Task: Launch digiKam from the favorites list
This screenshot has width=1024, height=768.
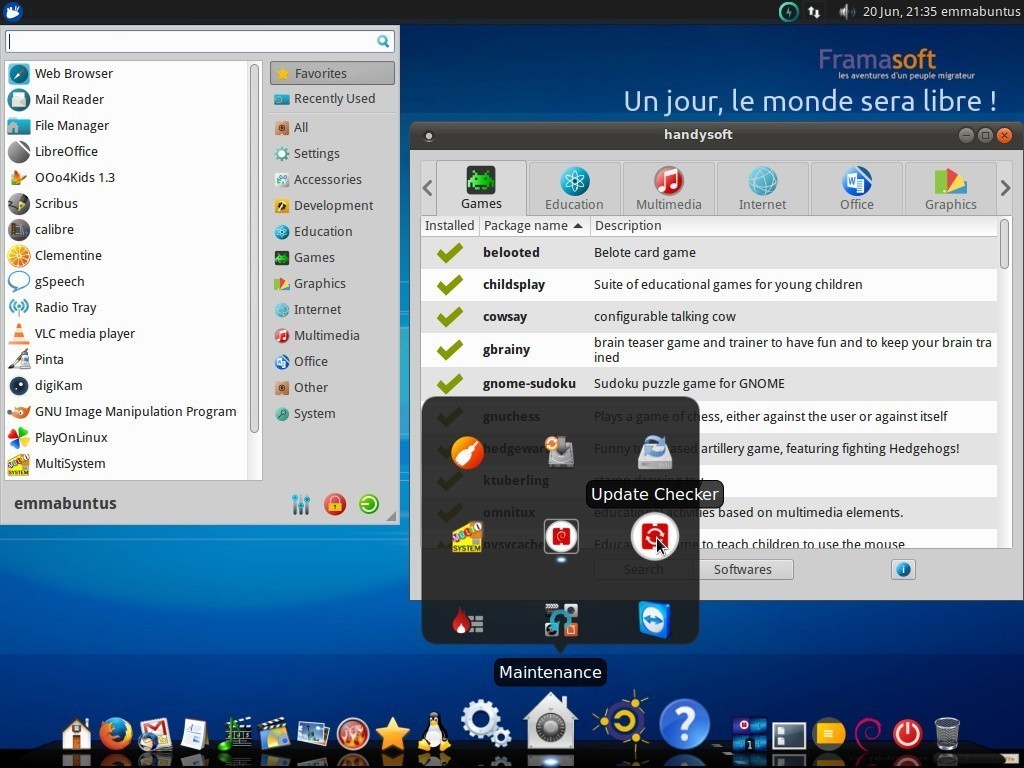Action: click(x=127, y=385)
